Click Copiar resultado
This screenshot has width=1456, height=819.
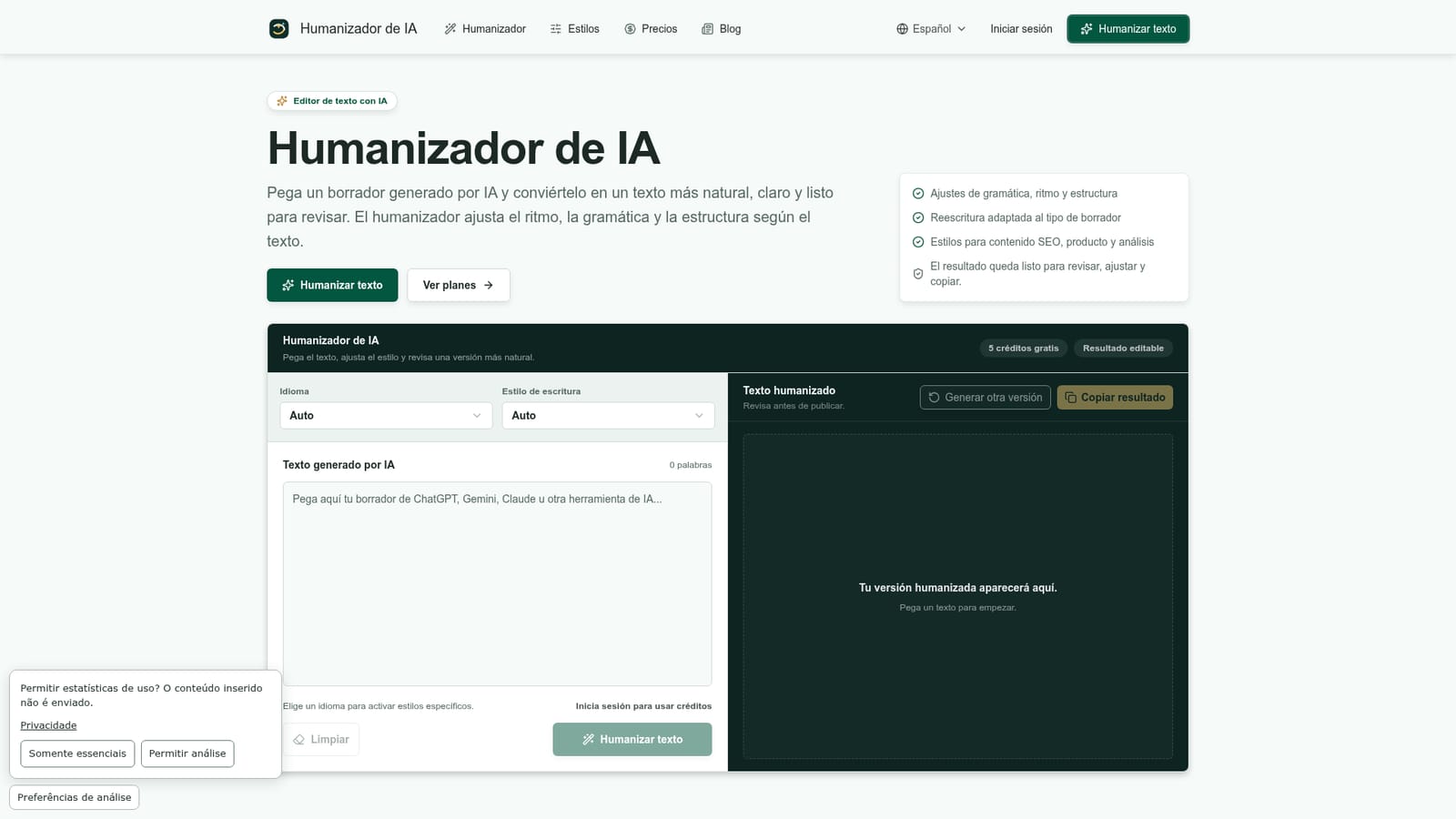pos(1115,398)
